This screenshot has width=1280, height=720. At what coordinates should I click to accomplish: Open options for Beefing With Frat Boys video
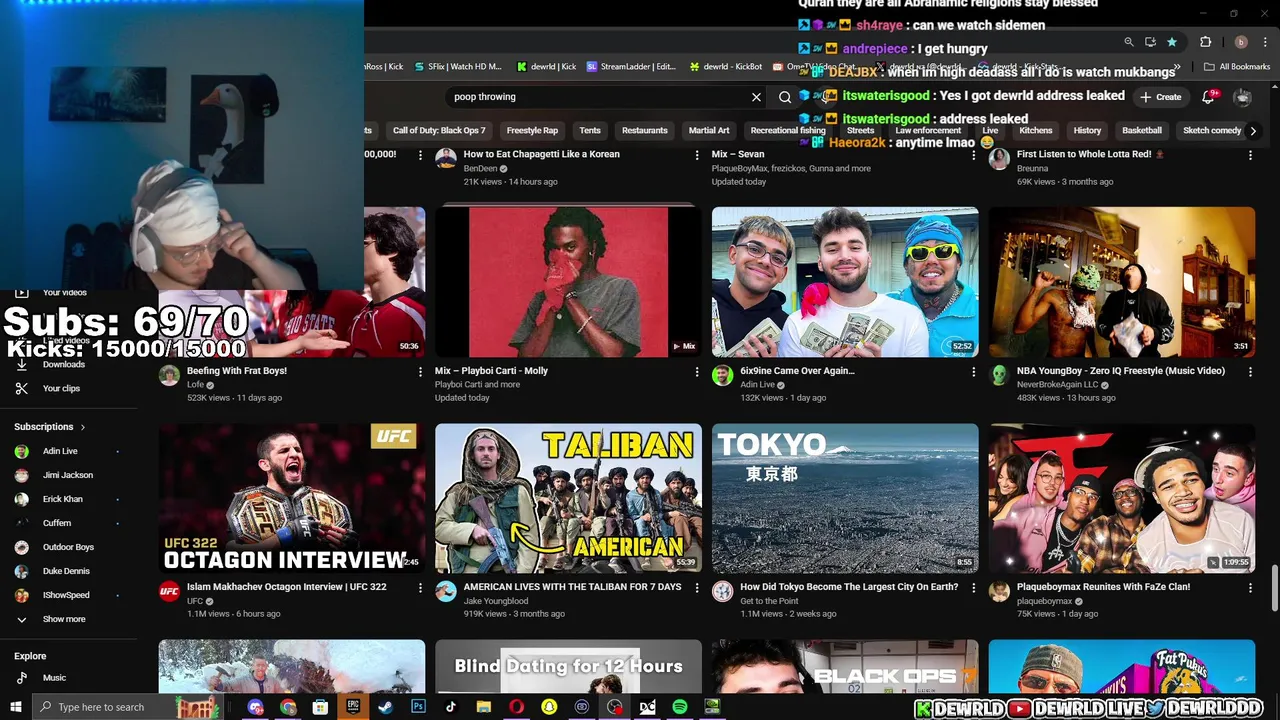pyautogui.click(x=420, y=371)
